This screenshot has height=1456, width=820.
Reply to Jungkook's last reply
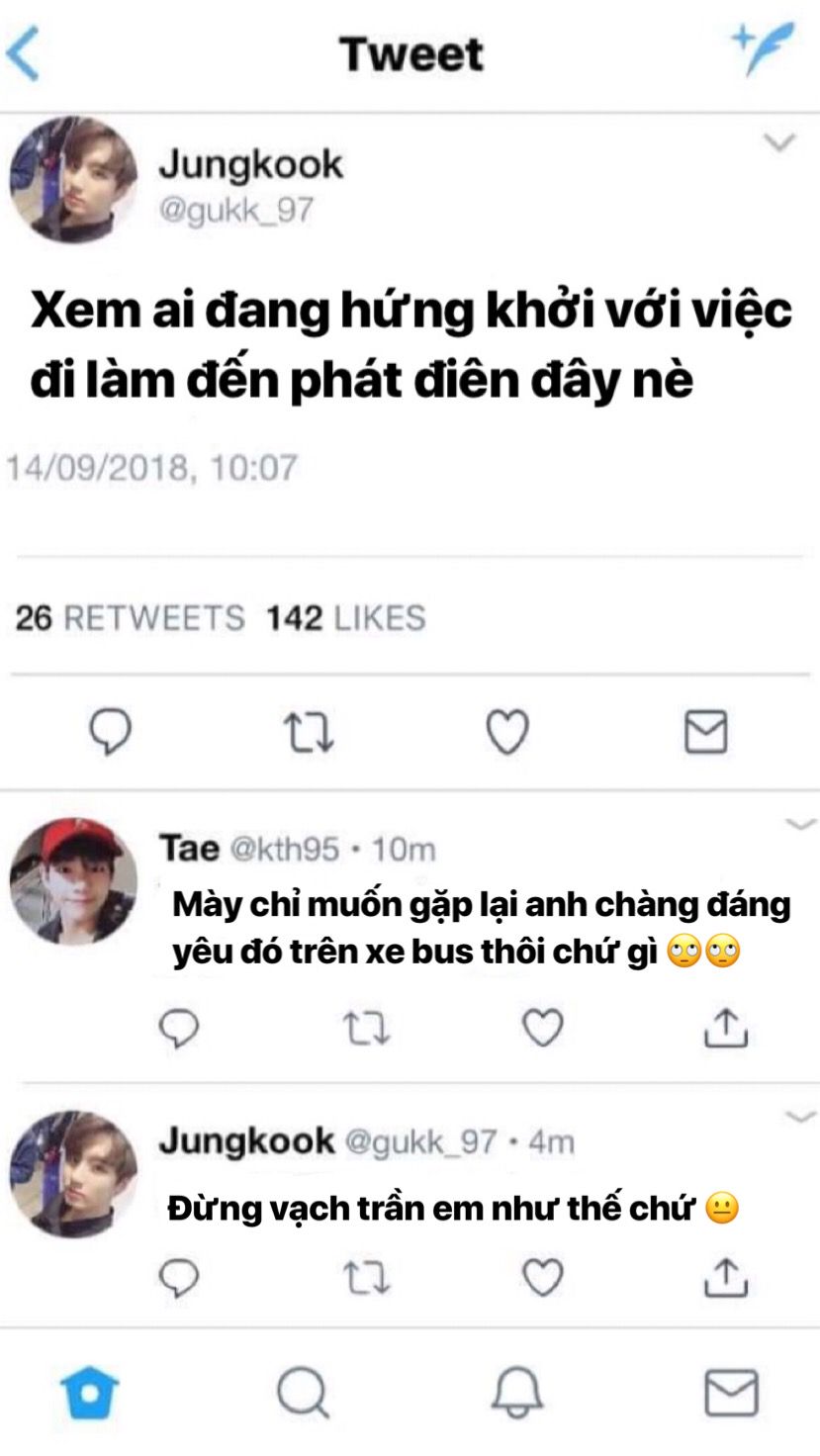tap(179, 1278)
